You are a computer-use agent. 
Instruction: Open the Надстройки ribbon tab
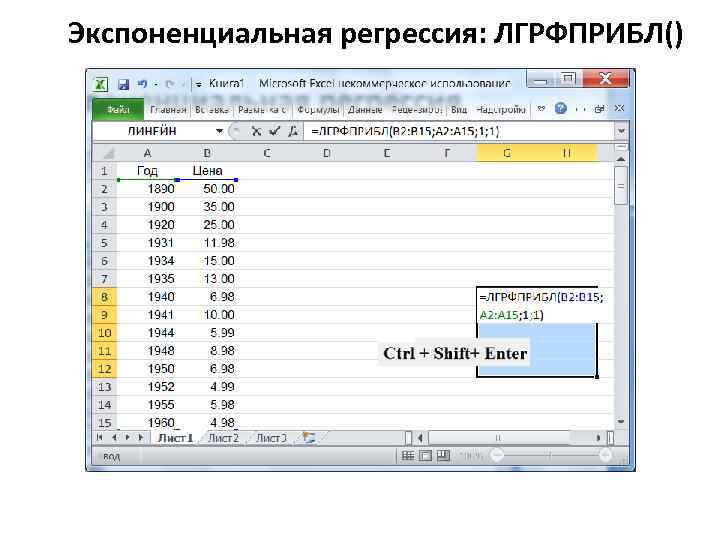click(501, 110)
